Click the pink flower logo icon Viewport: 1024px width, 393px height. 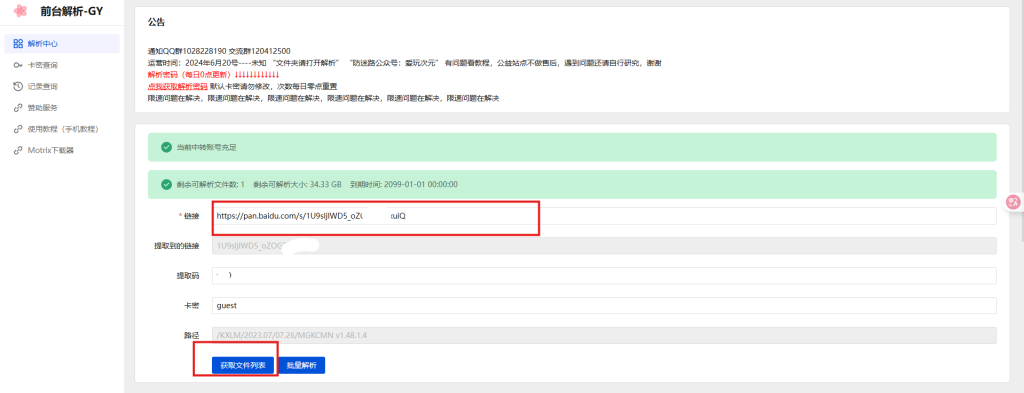(20, 10)
